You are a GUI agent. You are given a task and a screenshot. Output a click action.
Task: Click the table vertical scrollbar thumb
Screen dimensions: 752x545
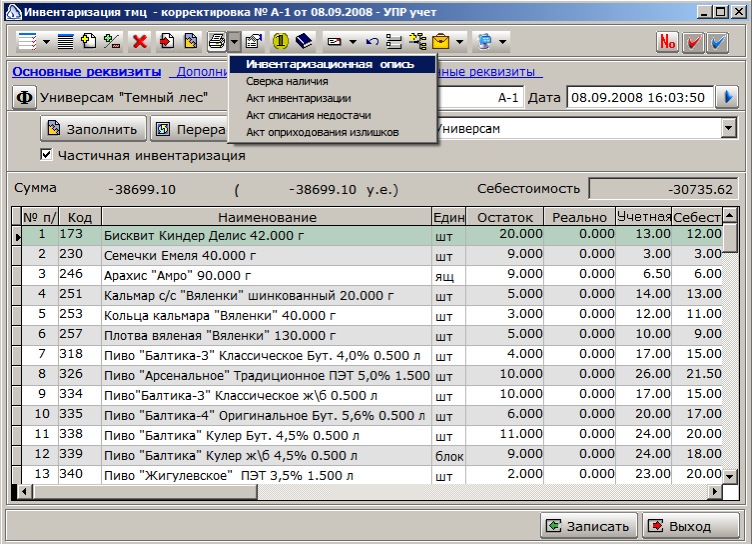729,238
